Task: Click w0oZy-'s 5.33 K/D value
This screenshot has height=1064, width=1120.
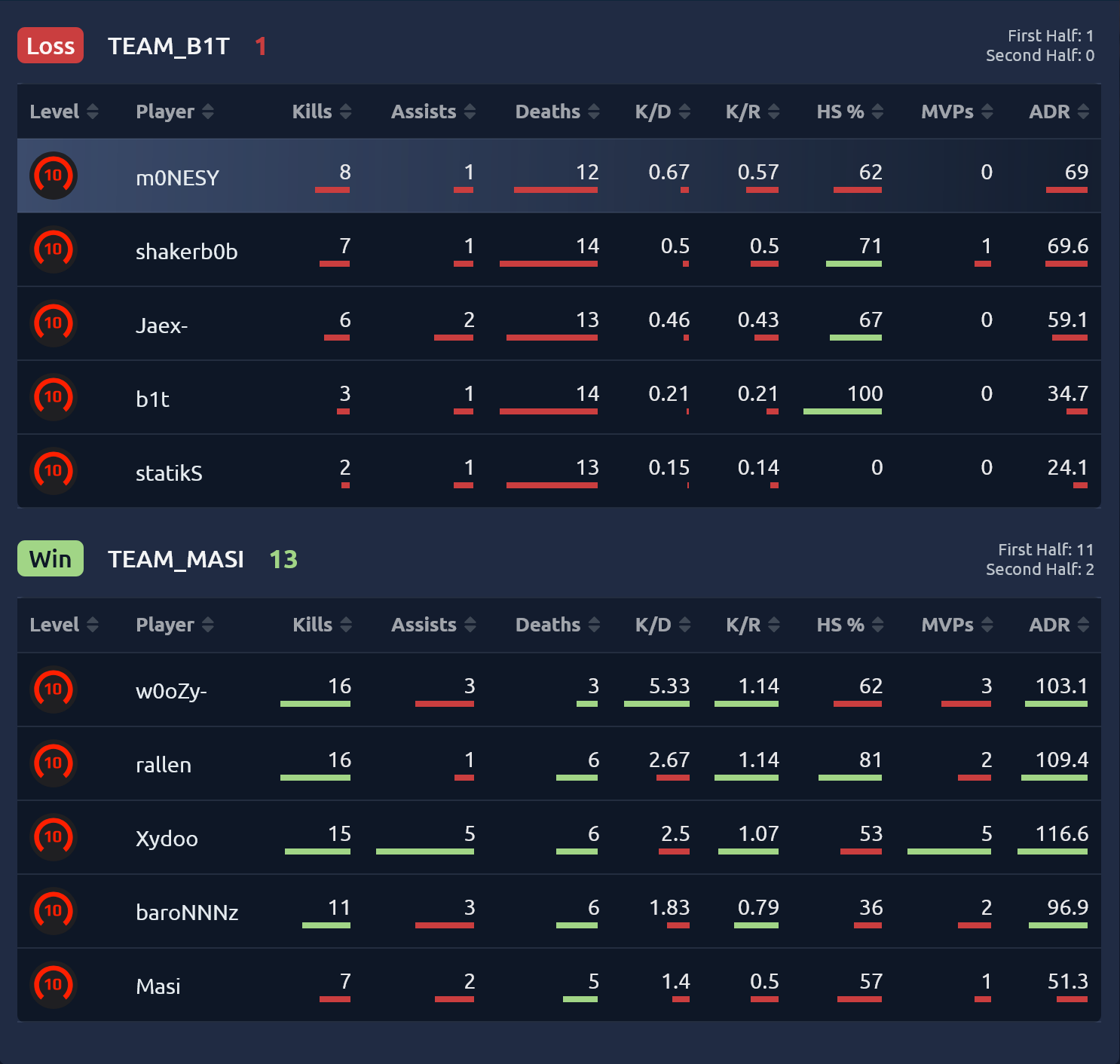Action: 669,686
